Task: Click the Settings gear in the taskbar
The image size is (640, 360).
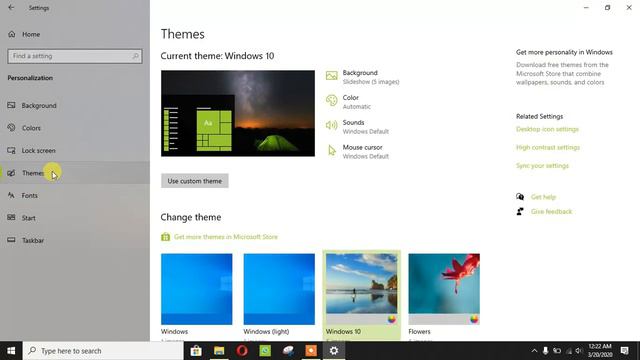Action: click(334, 351)
